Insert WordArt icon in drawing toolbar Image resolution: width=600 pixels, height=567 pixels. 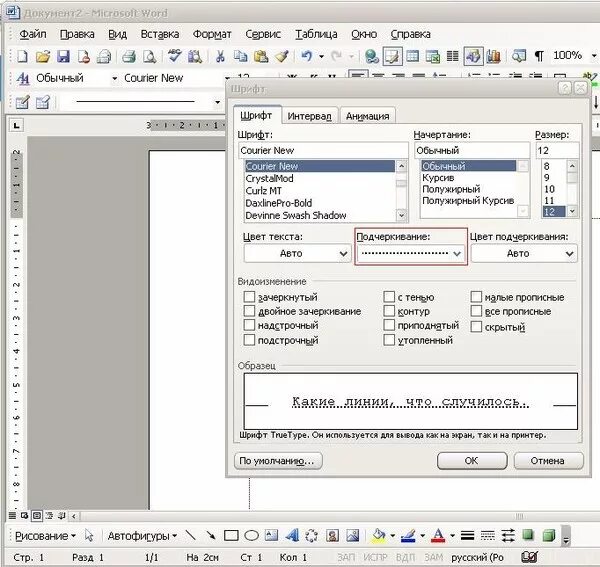point(292,535)
